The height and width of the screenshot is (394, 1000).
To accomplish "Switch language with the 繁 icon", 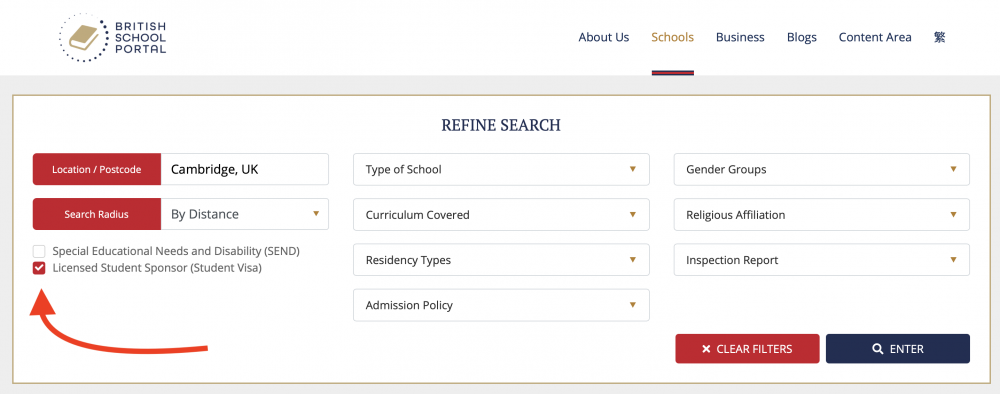I will (x=939, y=37).
